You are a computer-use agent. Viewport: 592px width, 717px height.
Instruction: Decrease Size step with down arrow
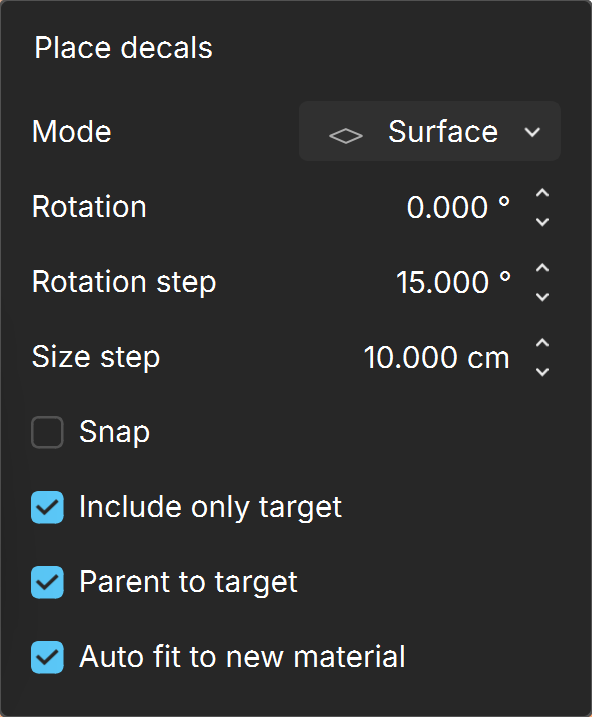542,372
